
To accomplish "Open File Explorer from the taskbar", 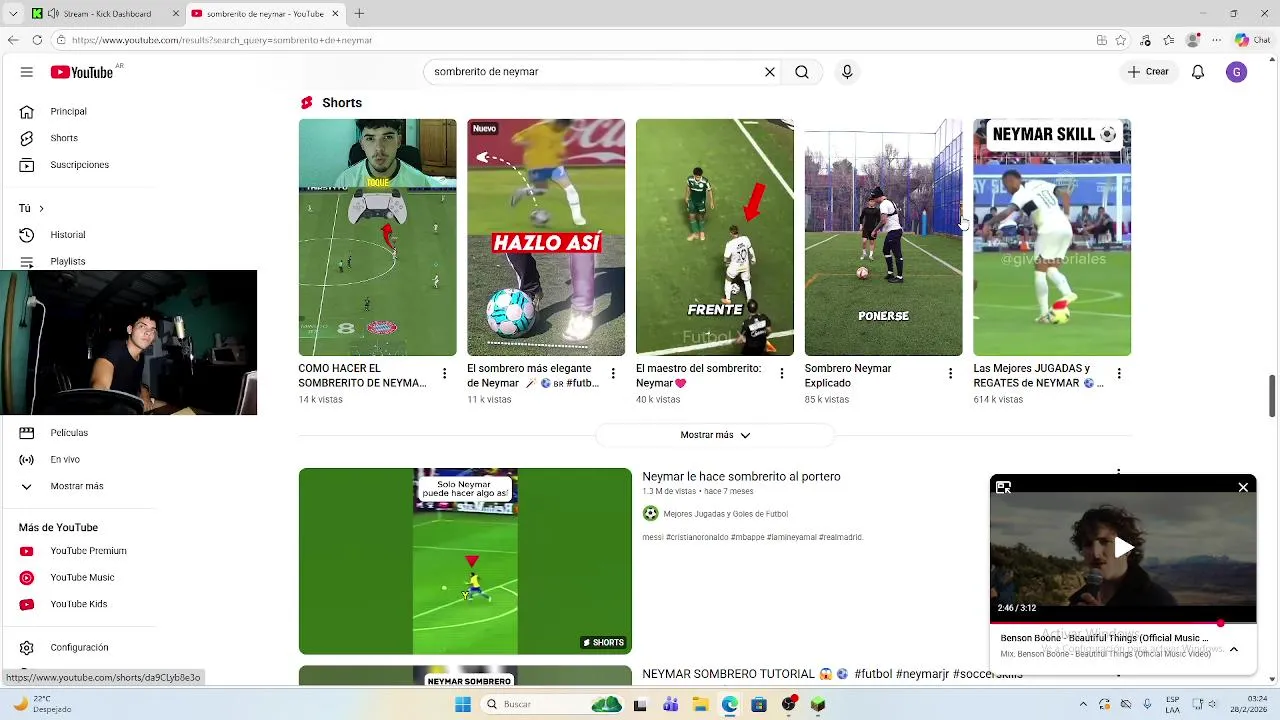I will click(700, 704).
